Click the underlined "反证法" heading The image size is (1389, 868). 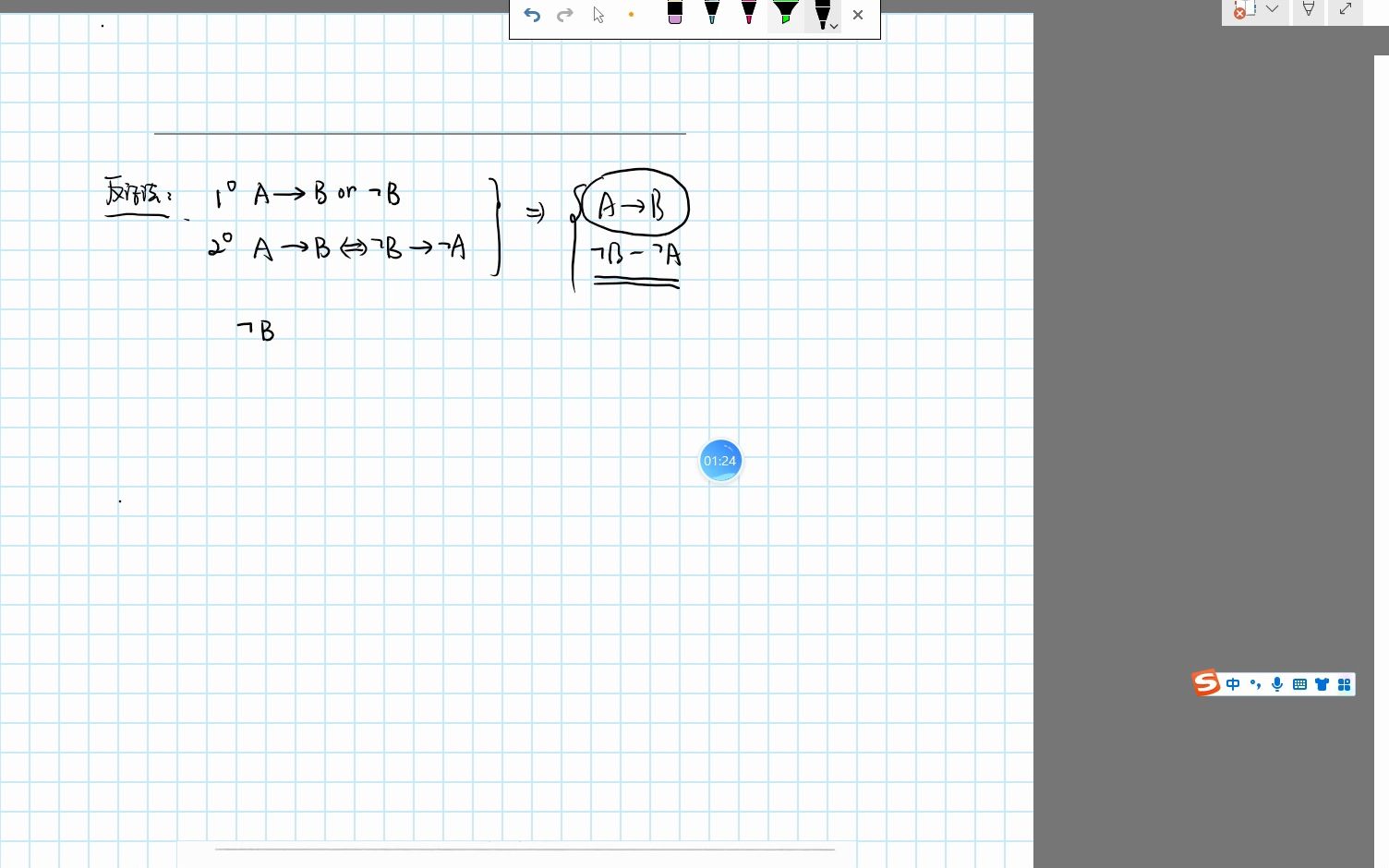pos(138,196)
